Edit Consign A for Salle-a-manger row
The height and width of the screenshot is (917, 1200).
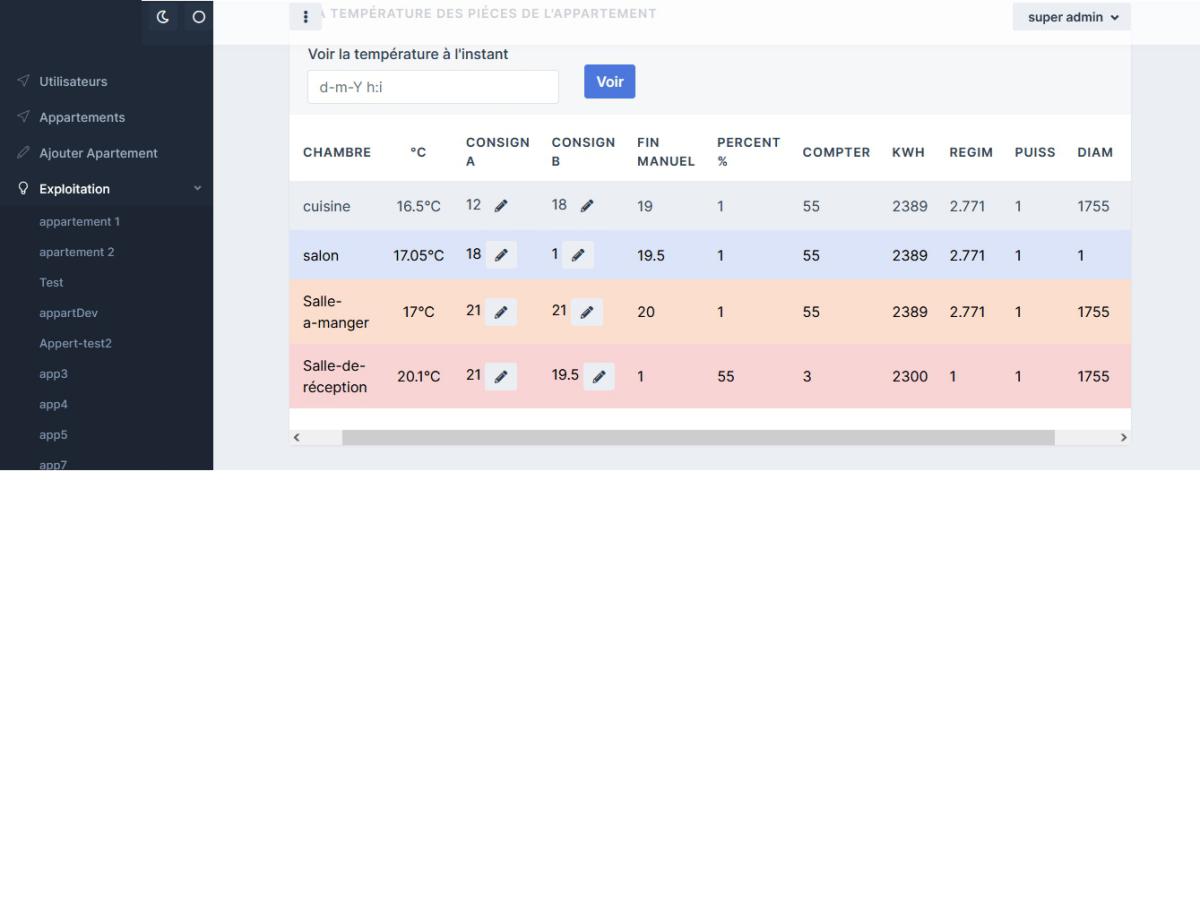(x=501, y=312)
